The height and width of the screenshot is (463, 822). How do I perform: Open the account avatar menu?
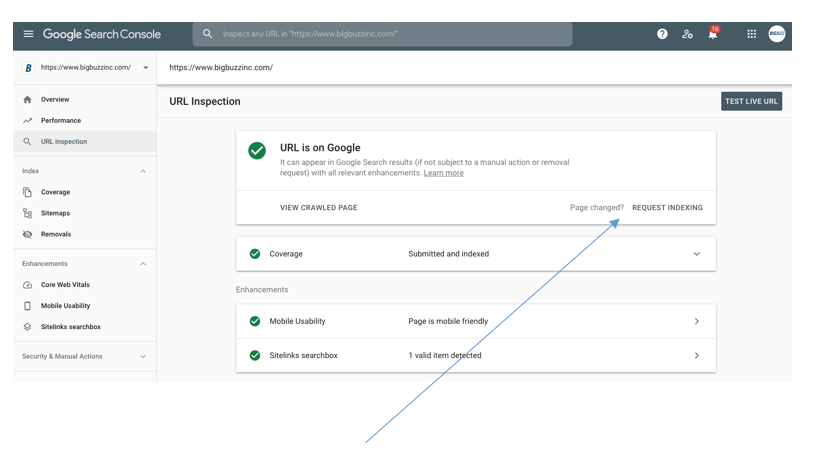[776, 34]
